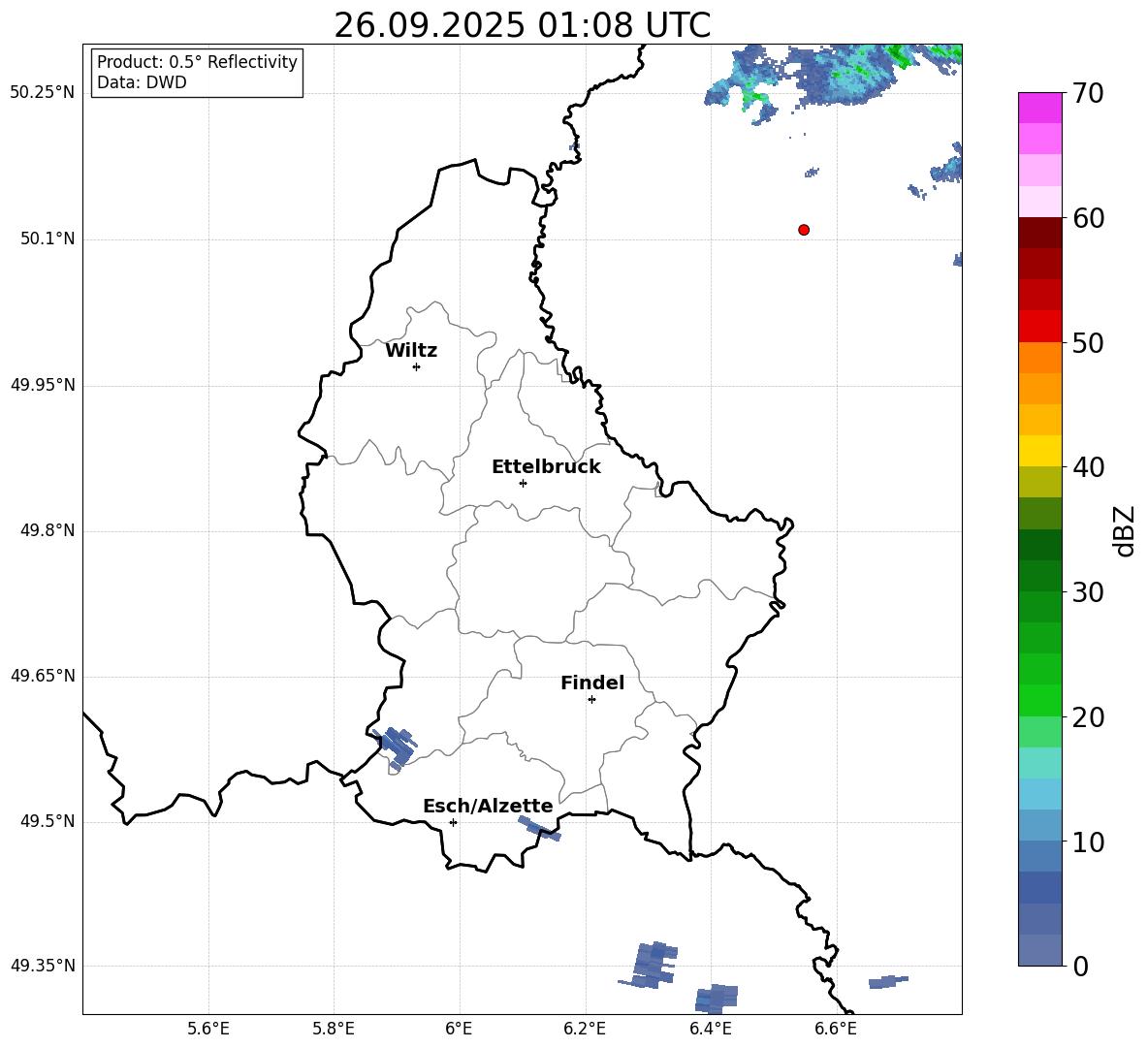Click the 49.5°N latitude label
The image size is (1148, 1048).
[x=48, y=821]
